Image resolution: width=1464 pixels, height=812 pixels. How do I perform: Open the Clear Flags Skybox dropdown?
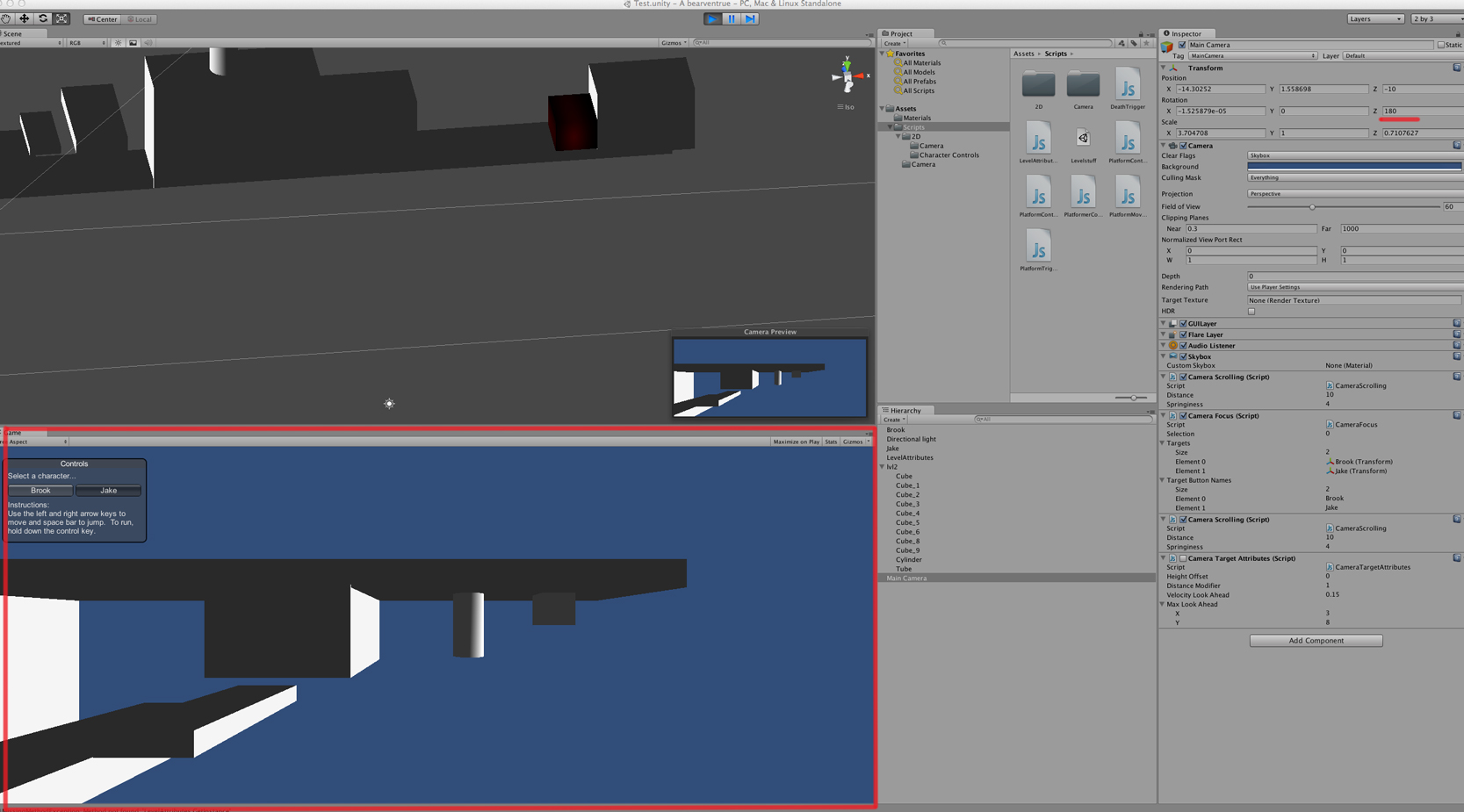(x=1355, y=155)
